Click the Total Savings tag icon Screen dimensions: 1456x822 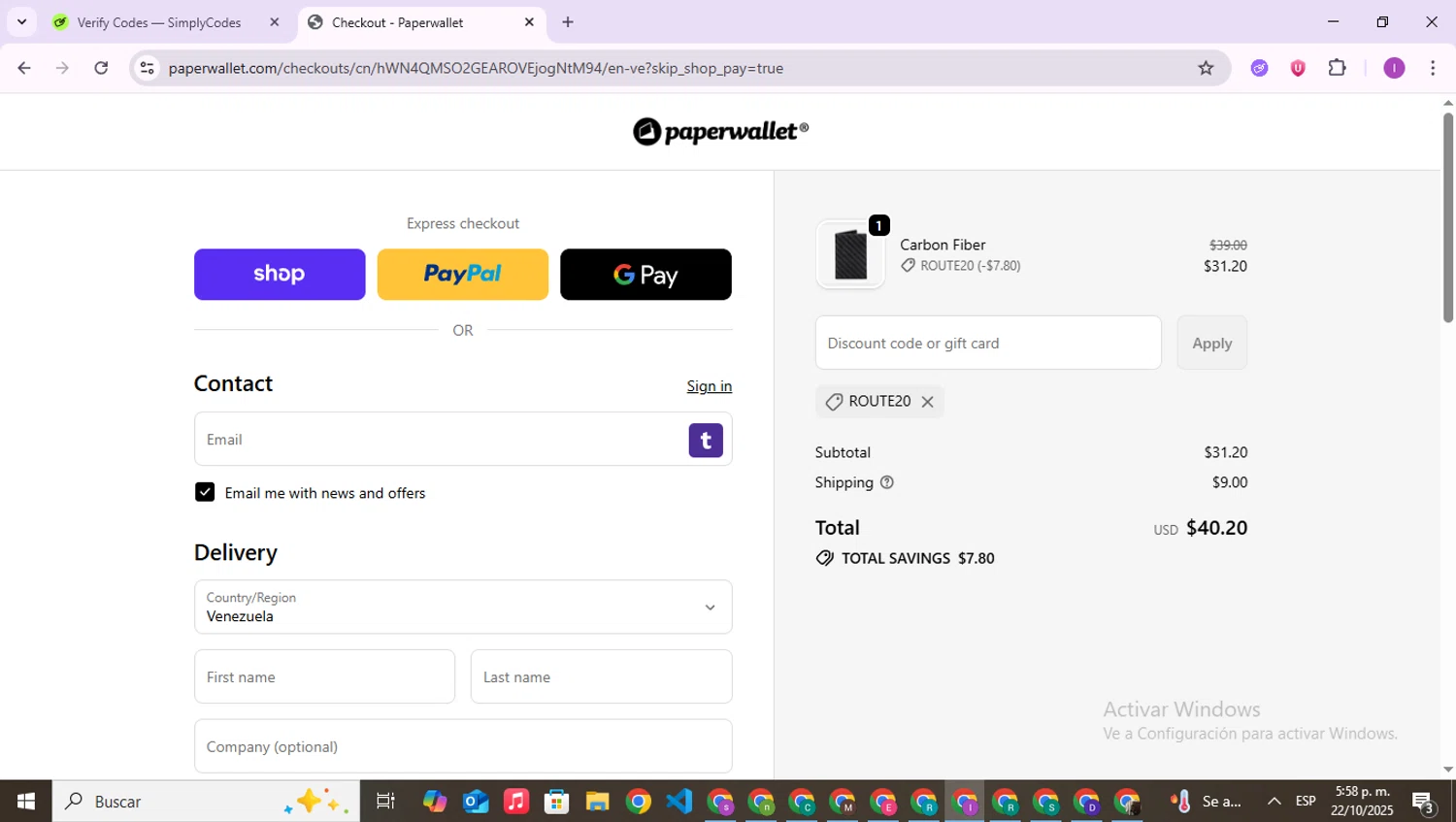point(825,558)
